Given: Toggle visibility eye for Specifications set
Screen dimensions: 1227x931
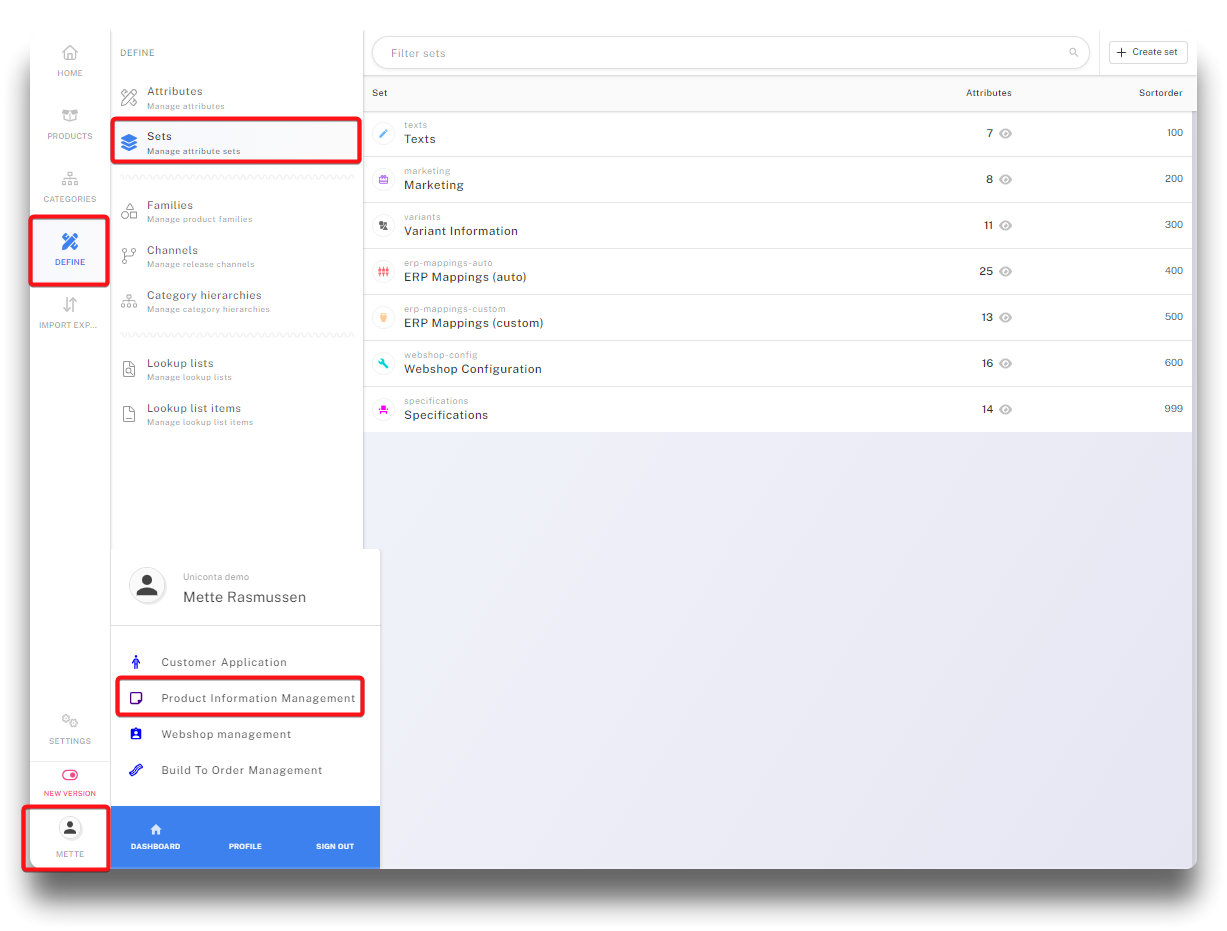Looking at the screenshot, I should pyautogui.click(x=1006, y=410).
